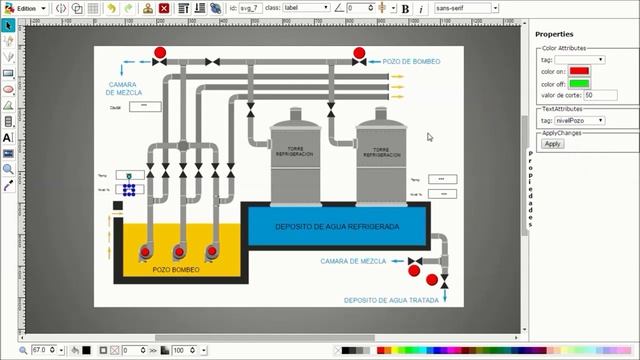
Task: Activate the Zoom magnifier tool
Action: pyautogui.click(x=8, y=169)
